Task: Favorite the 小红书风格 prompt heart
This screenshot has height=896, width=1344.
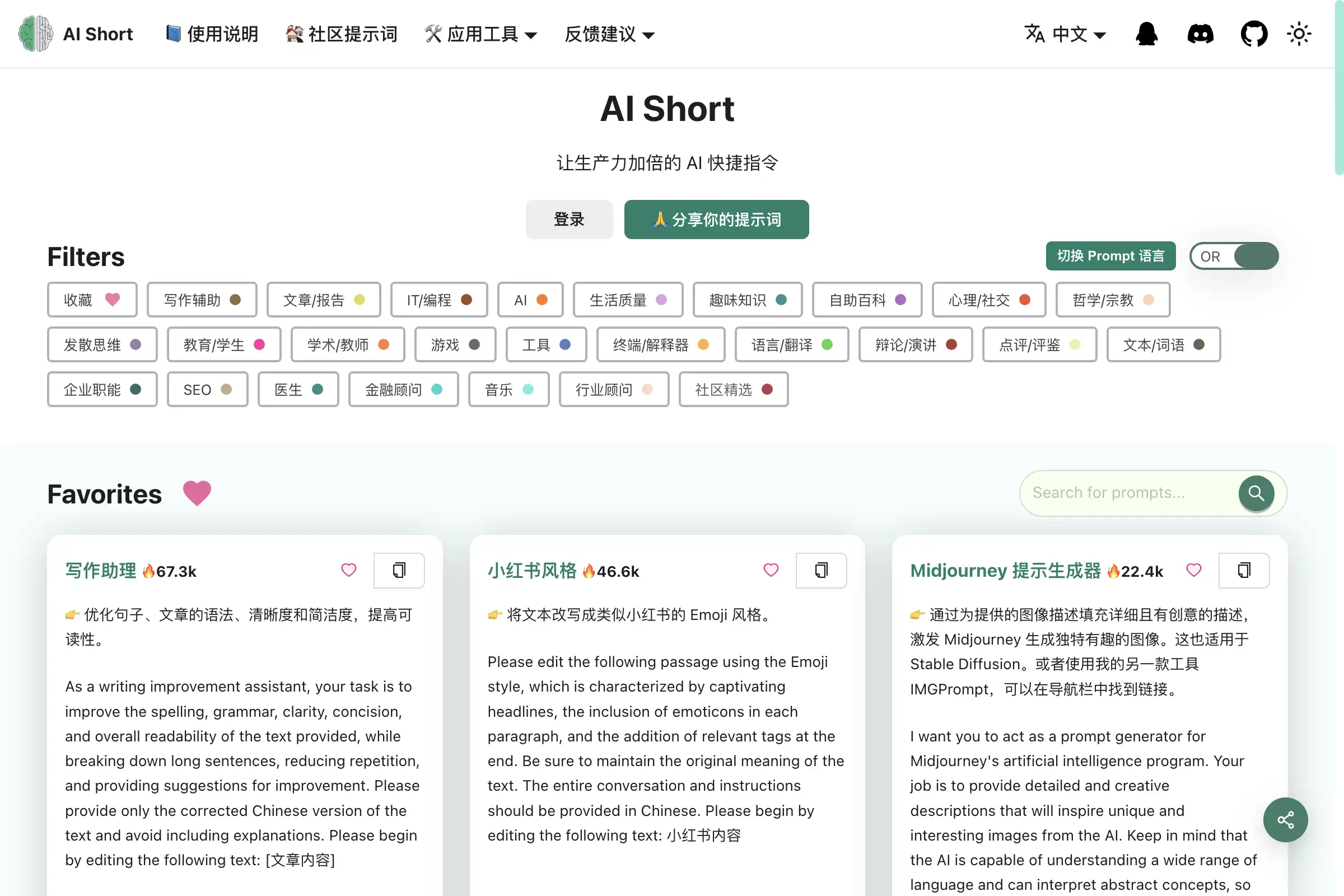Action: 771,570
